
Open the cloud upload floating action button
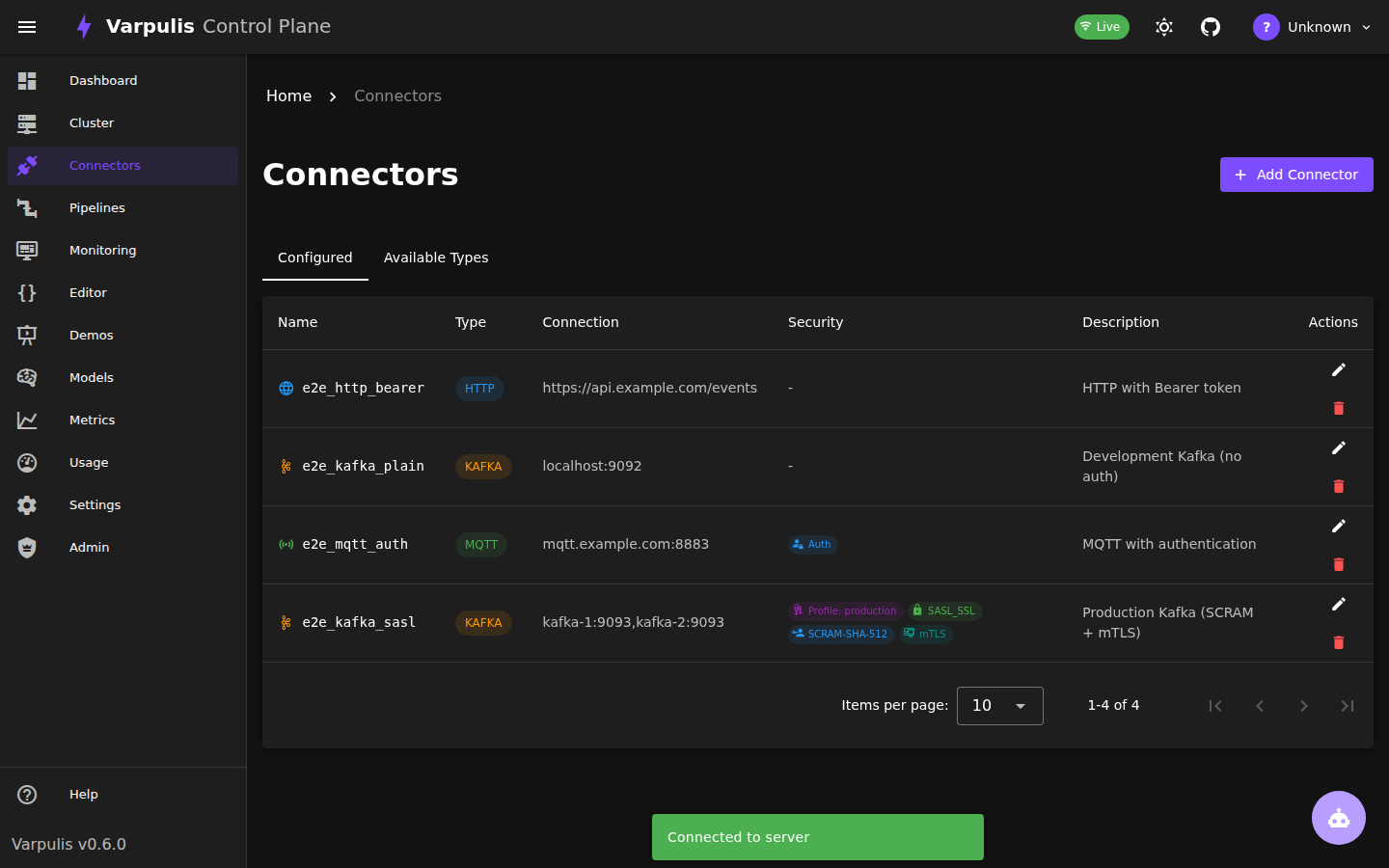point(1339,818)
